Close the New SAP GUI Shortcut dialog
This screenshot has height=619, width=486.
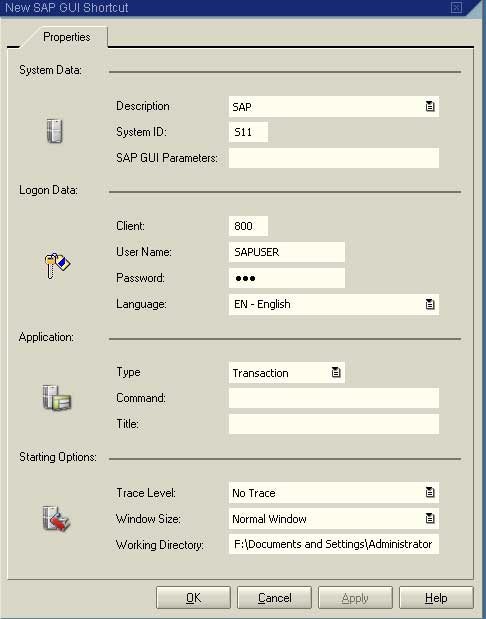456,8
